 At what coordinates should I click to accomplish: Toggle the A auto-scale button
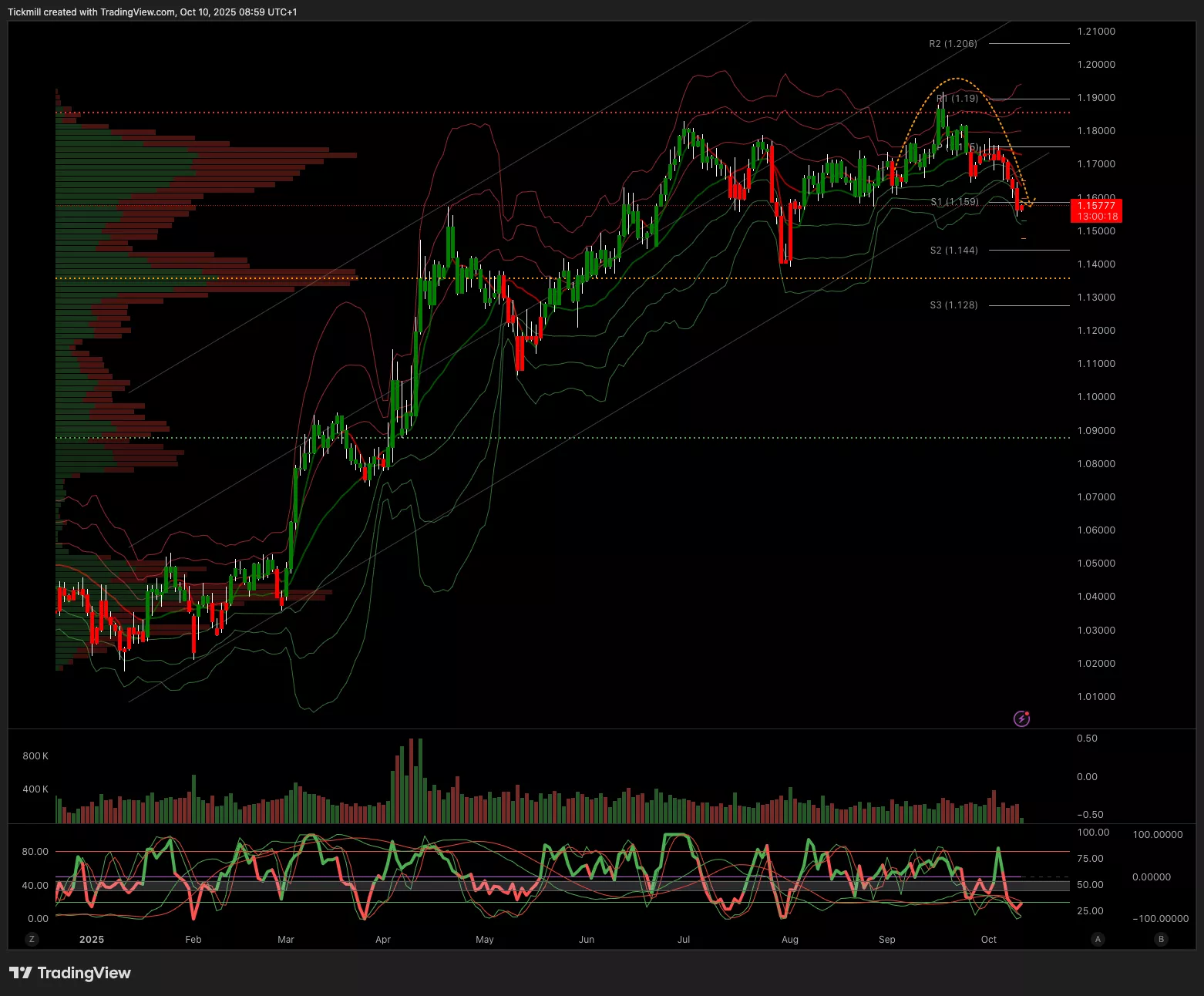[1098, 939]
